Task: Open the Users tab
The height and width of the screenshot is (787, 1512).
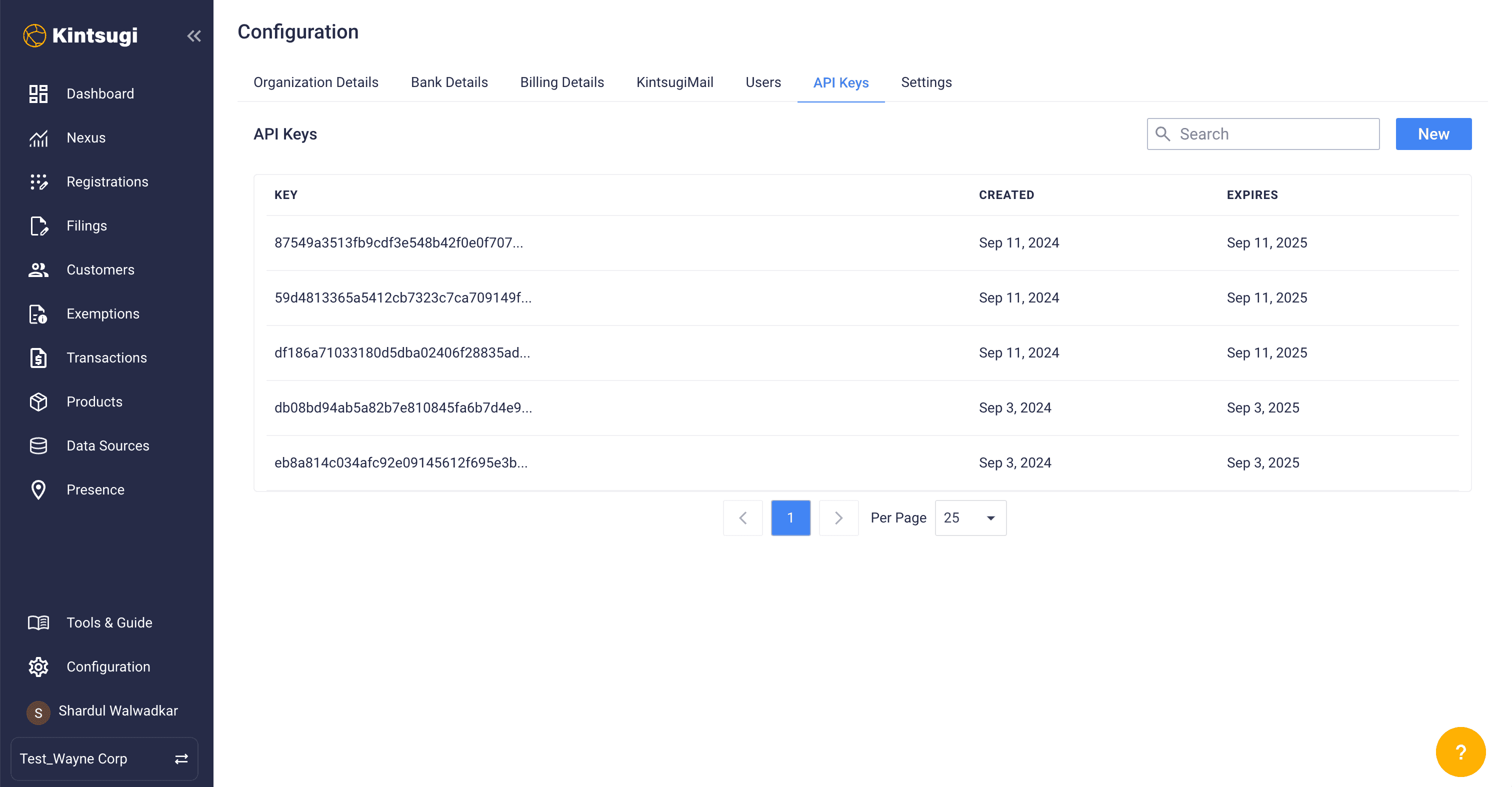Action: (762, 82)
